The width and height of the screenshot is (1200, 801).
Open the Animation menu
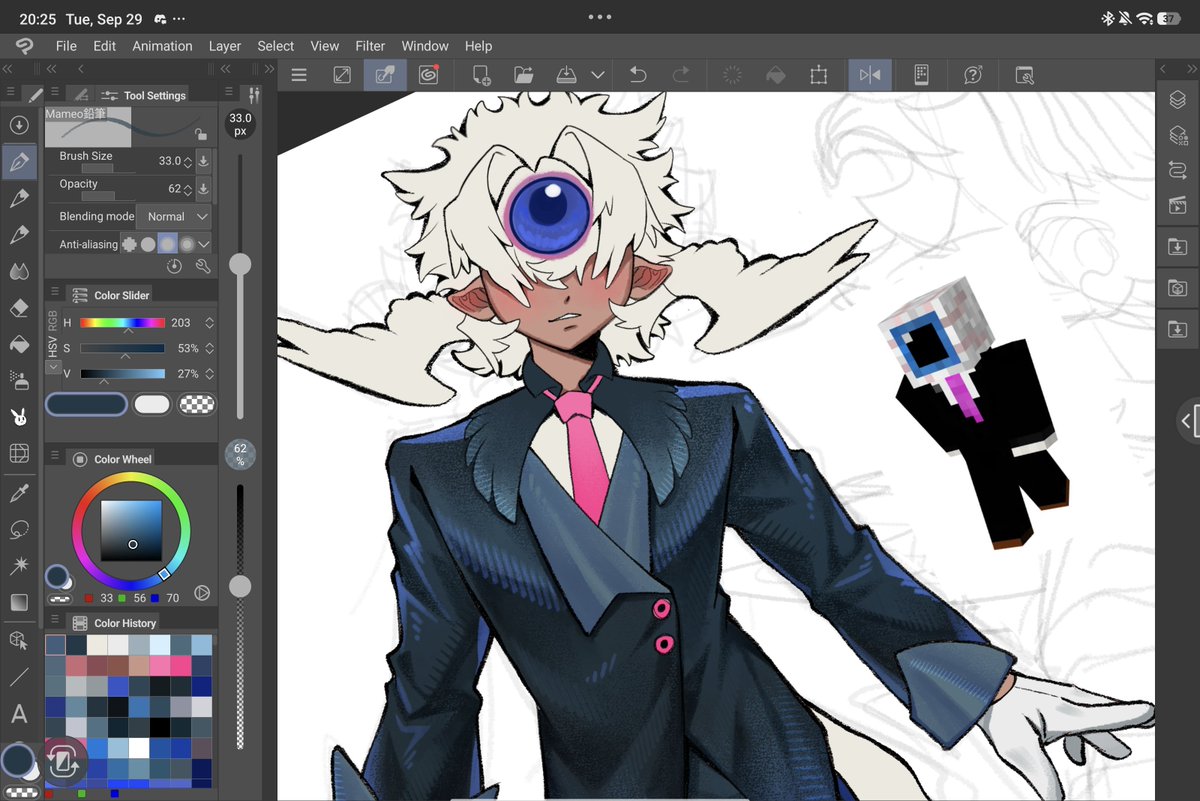coord(162,46)
